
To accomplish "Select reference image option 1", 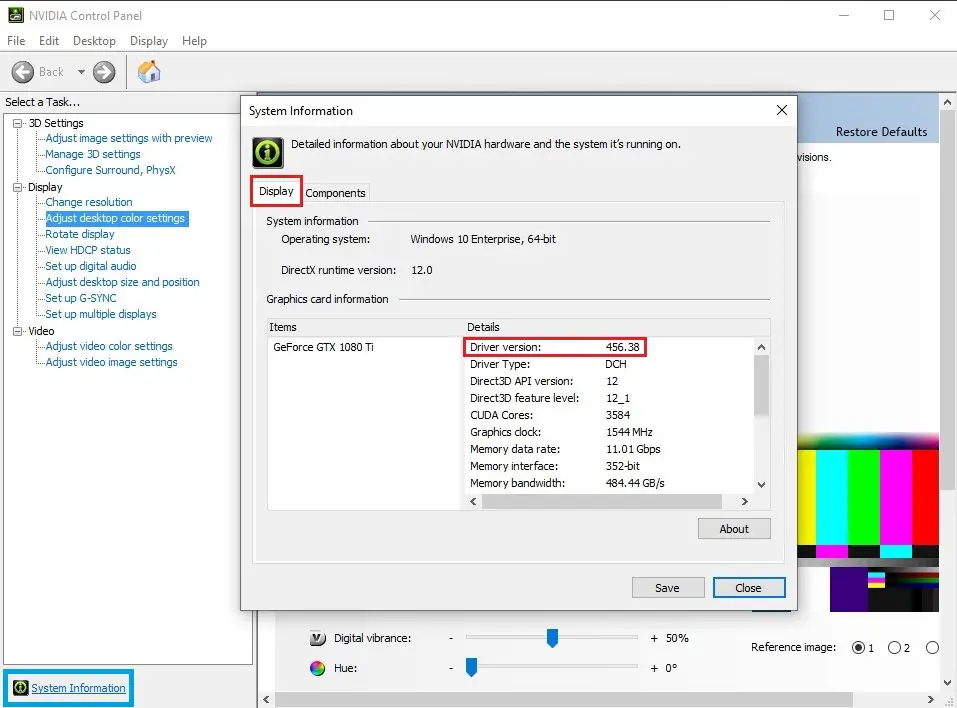I will [x=858, y=648].
